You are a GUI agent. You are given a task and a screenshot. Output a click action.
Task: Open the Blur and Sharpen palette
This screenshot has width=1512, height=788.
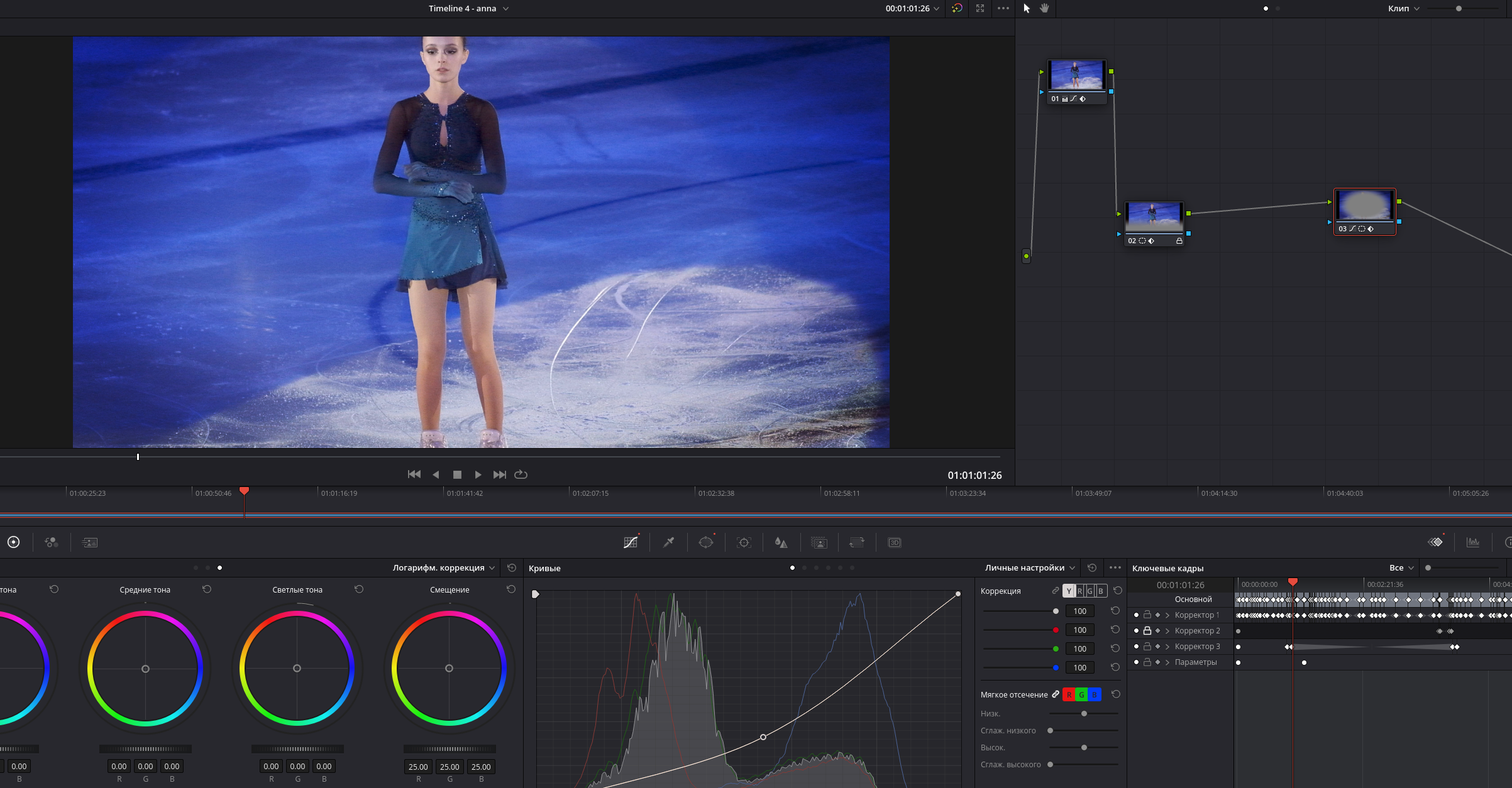tap(781, 542)
